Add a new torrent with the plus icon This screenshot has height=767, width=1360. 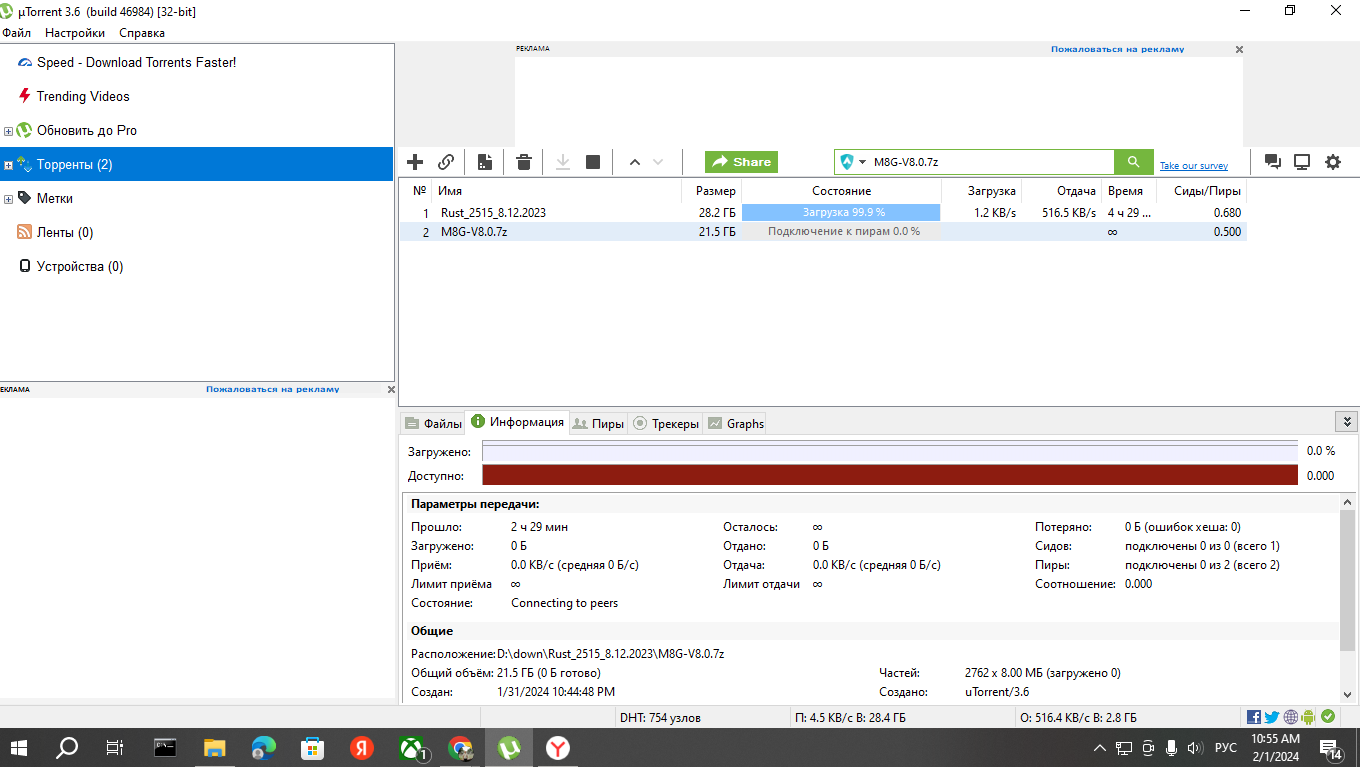pos(415,162)
